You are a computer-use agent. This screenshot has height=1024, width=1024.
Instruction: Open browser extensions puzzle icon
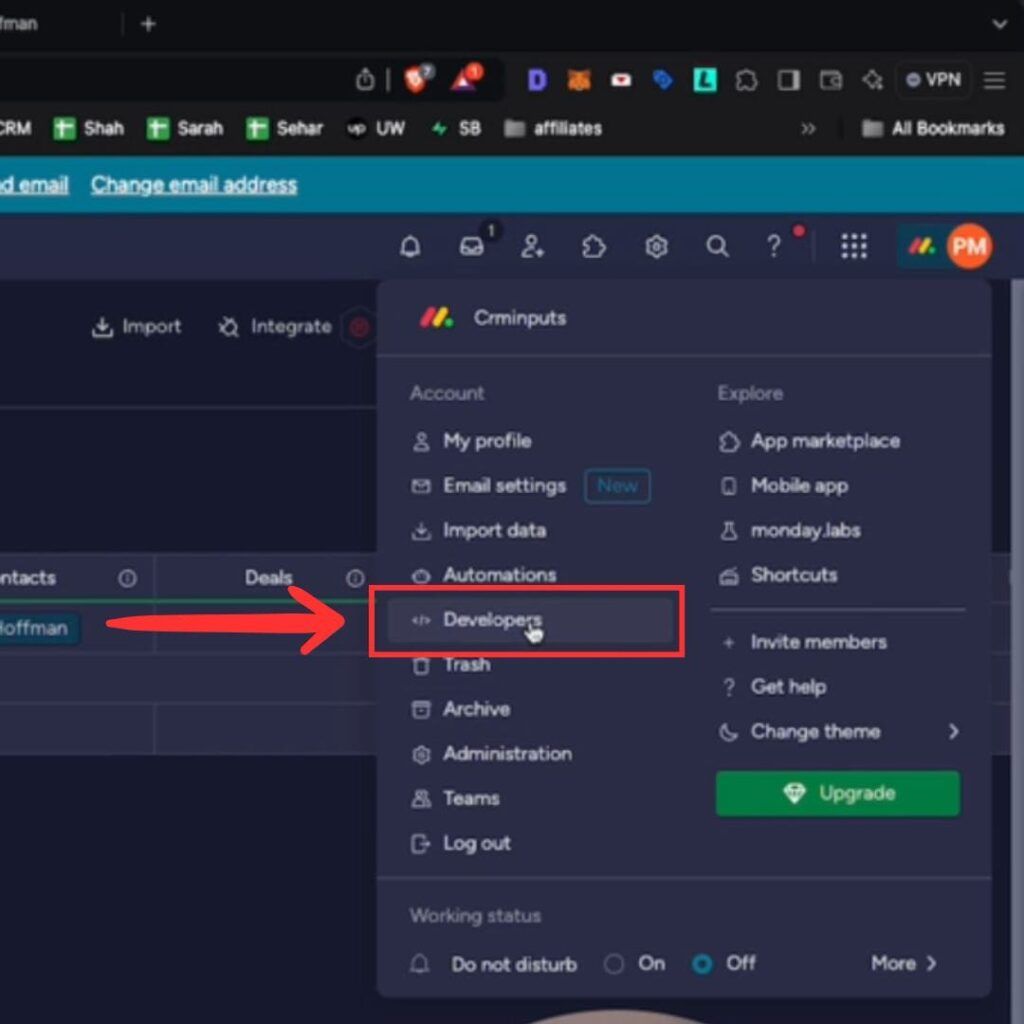[x=746, y=80]
